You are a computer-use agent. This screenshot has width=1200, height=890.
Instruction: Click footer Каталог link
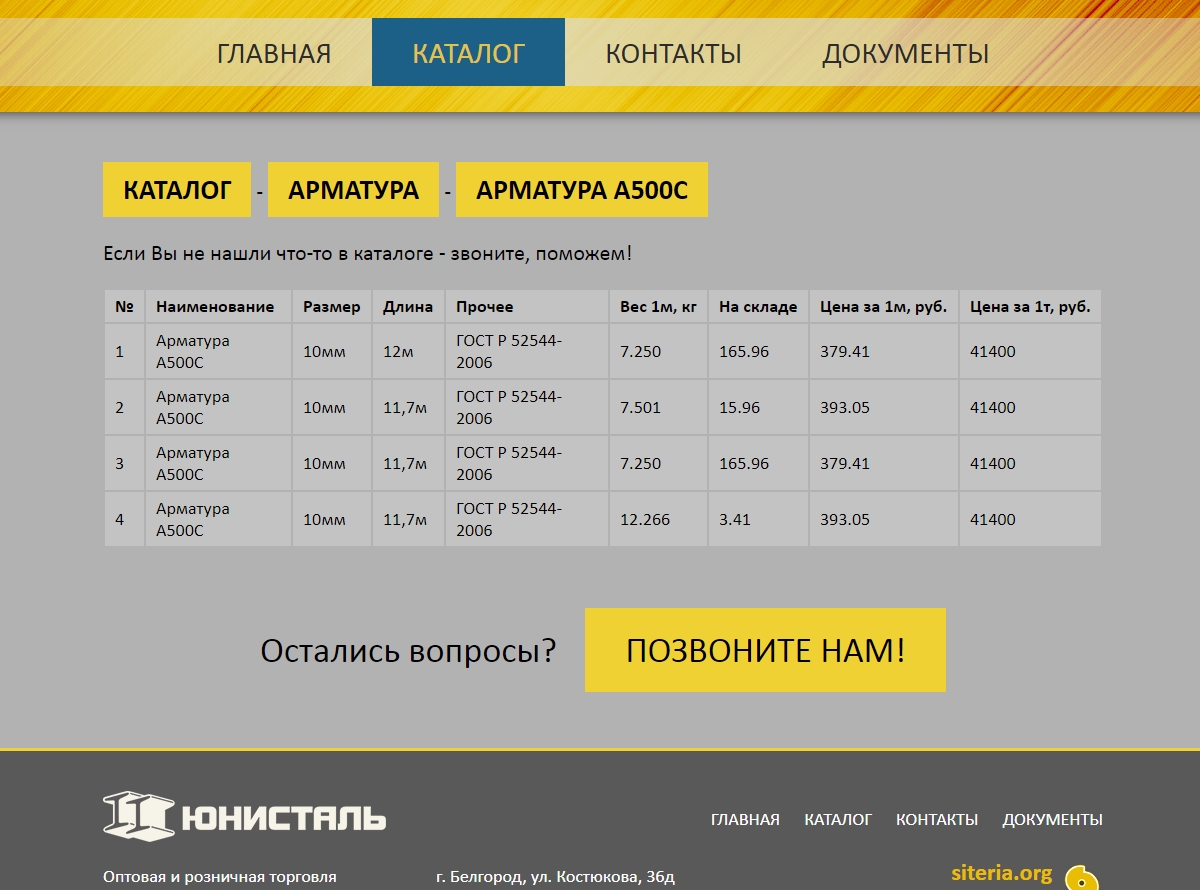[838, 819]
